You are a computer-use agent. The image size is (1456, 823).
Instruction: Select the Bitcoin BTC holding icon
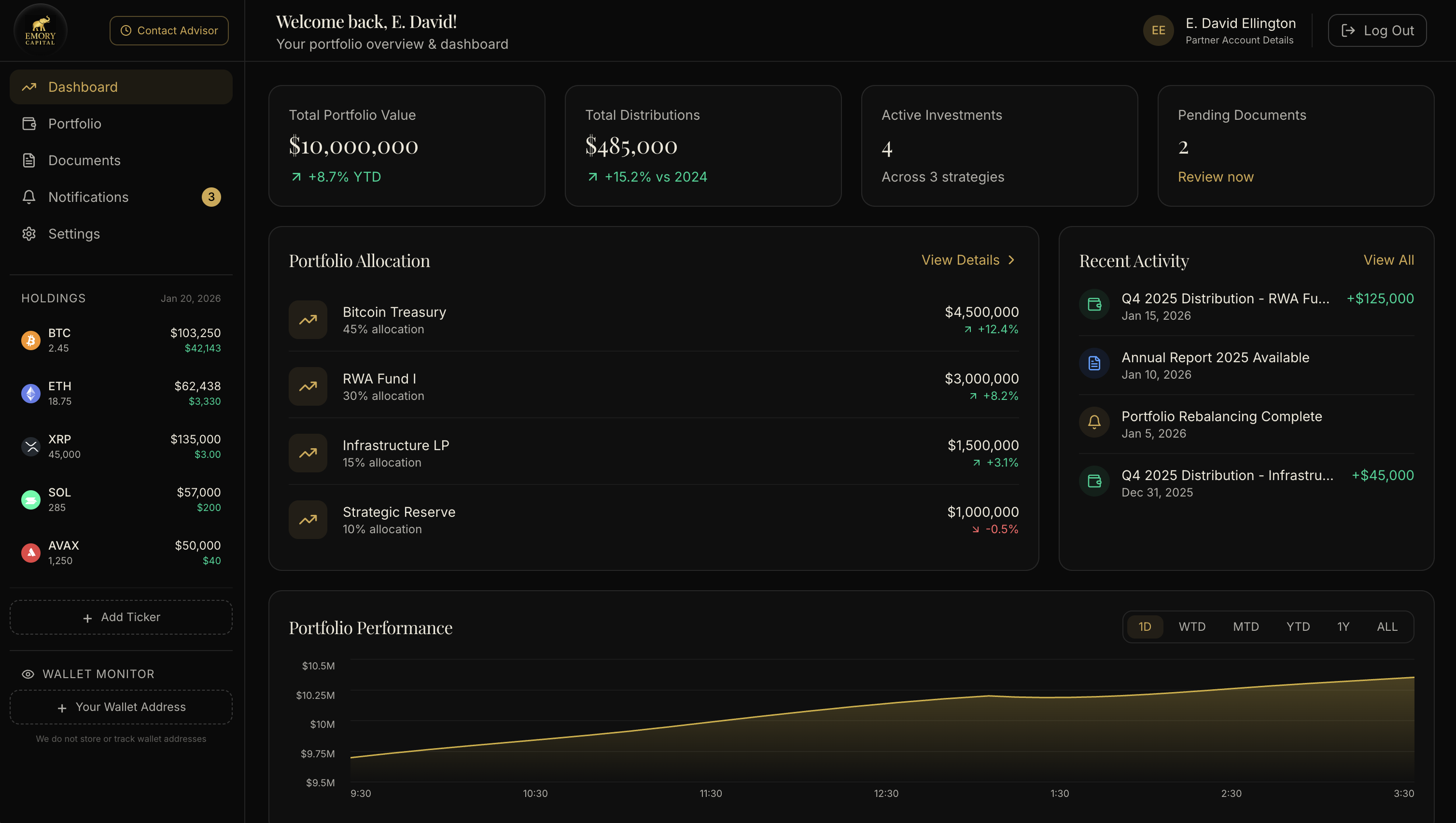click(30, 340)
